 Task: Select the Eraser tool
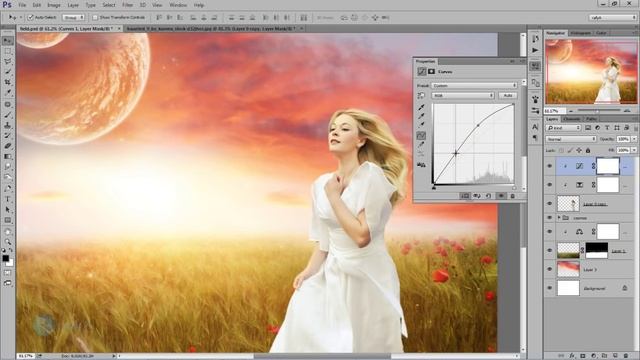(8, 146)
